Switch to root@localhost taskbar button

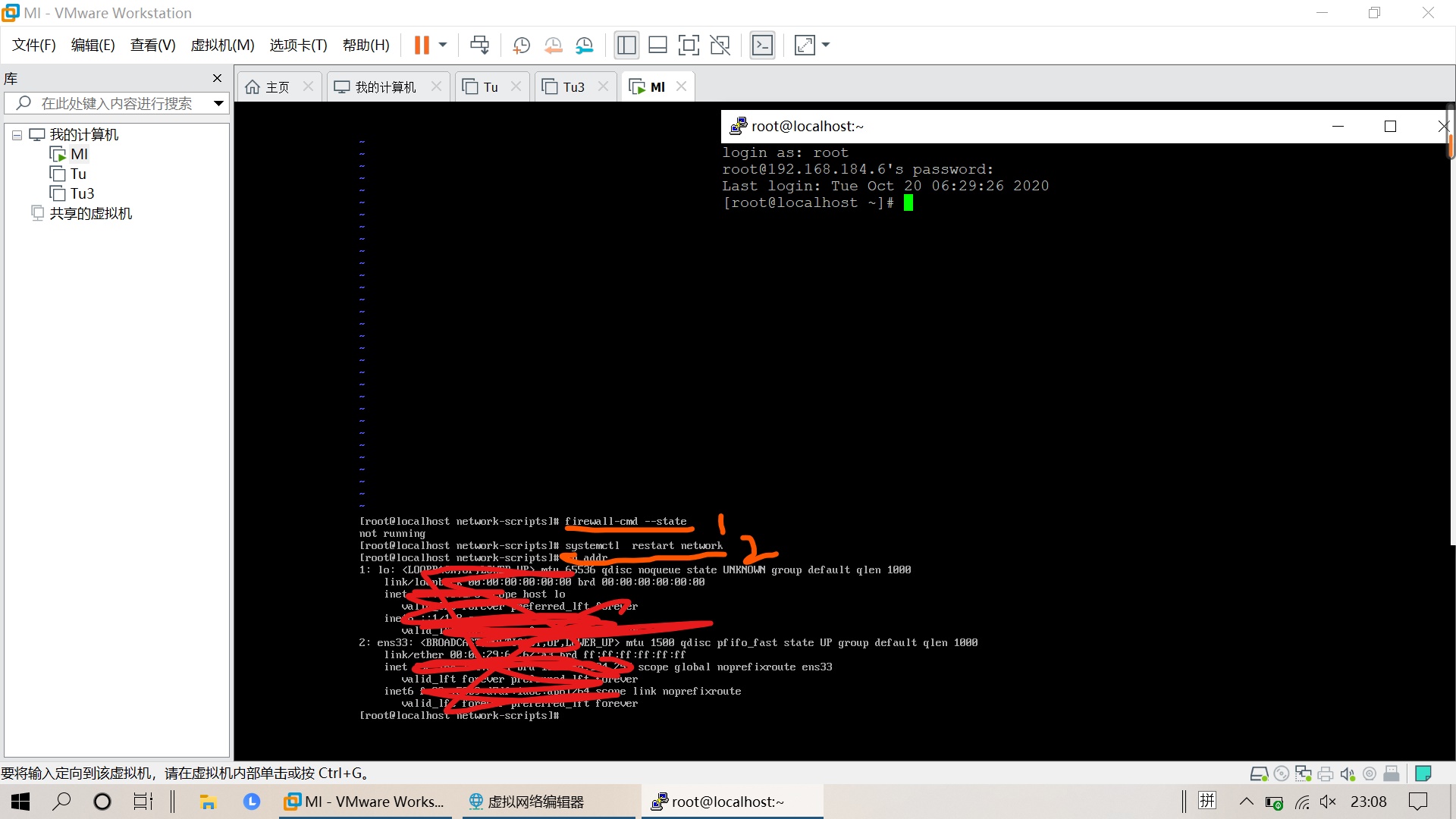click(x=732, y=802)
